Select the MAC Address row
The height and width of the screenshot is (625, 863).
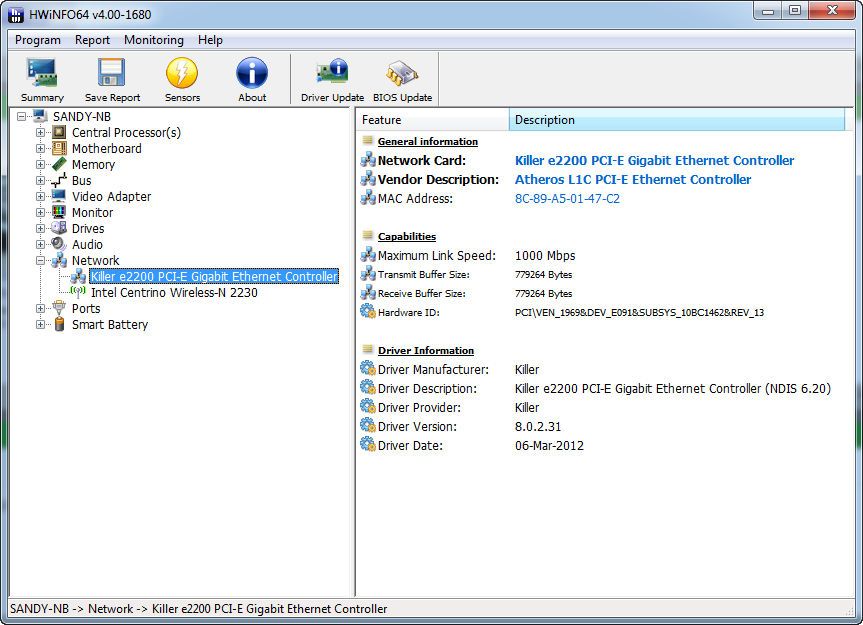click(x=415, y=199)
